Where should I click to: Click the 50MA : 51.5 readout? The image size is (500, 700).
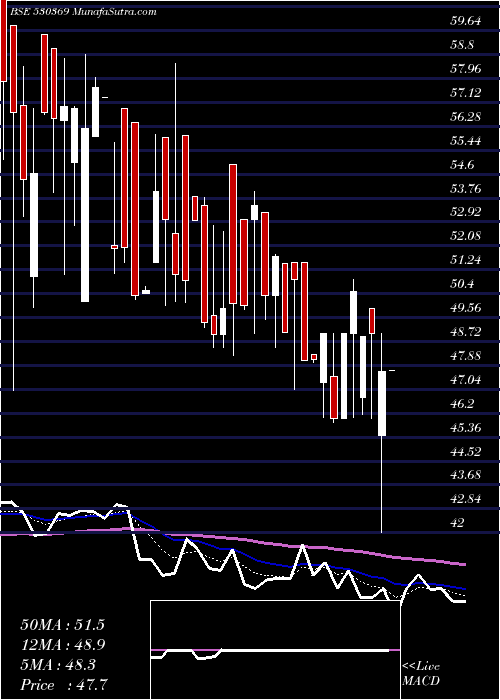click(x=62, y=625)
